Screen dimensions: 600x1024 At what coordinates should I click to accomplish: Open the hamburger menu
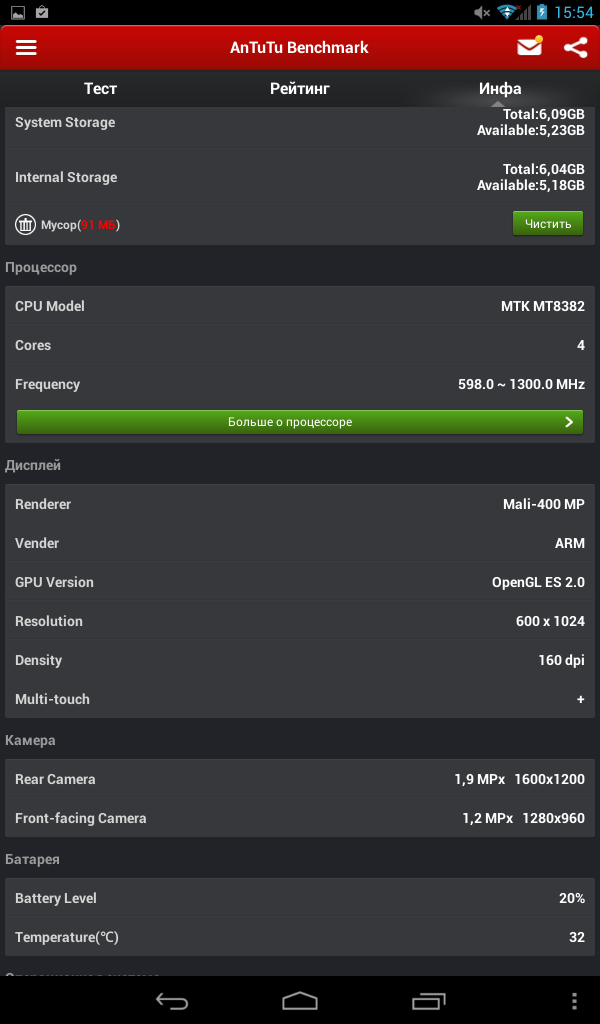click(x=26, y=48)
